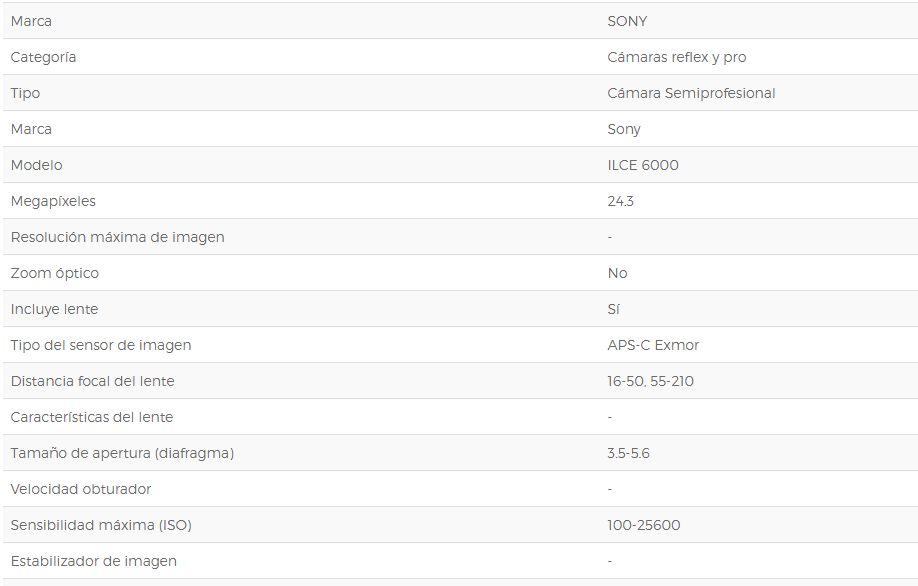Select the 24.3 megapixel value
This screenshot has width=918, height=586.
tap(621, 201)
